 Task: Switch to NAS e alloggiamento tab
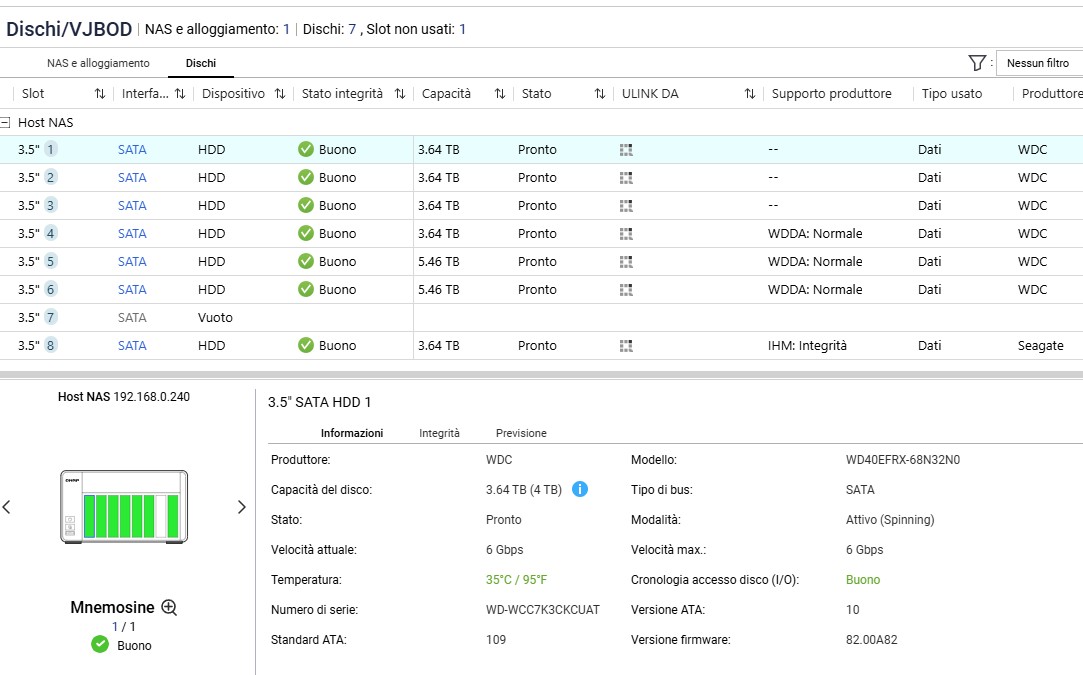pyautogui.click(x=98, y=63)
